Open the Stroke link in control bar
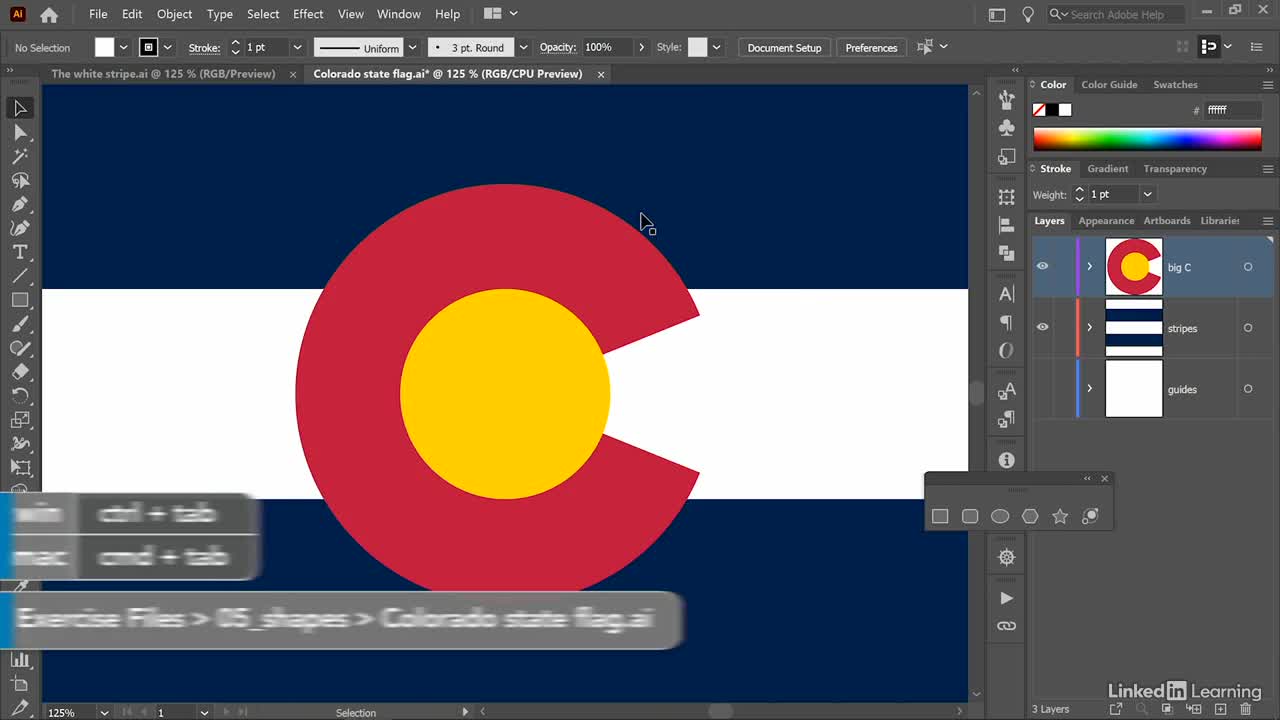Image resolution: width=1280 pixels, height=720 pixels. pyautogui.click(x=204, y=48)
